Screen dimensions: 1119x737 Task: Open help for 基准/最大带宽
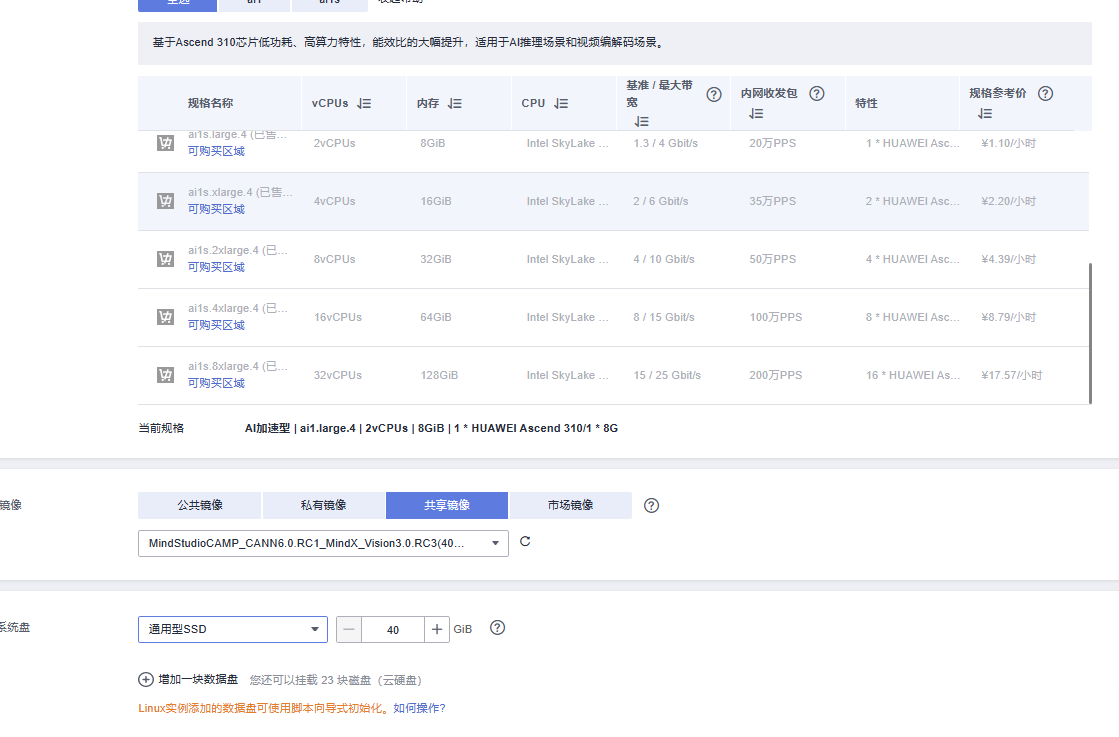pyautogui.click(x=714, y=94)
